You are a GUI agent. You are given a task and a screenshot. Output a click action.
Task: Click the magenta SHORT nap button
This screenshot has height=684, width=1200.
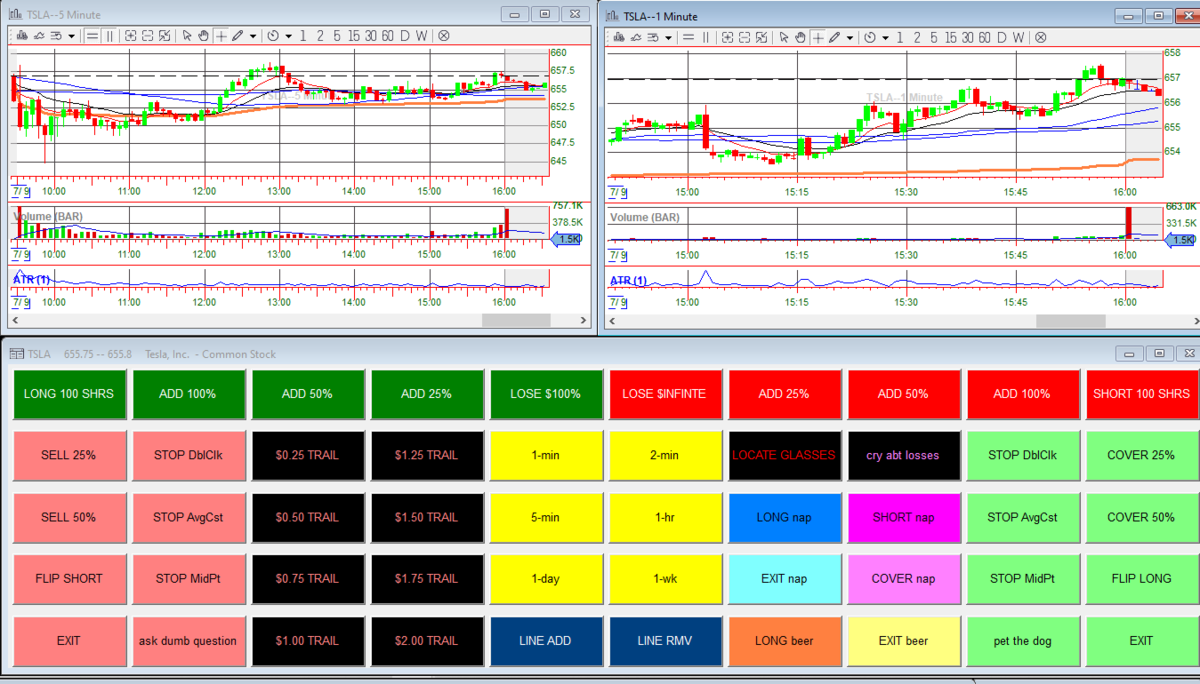(904, 517)
